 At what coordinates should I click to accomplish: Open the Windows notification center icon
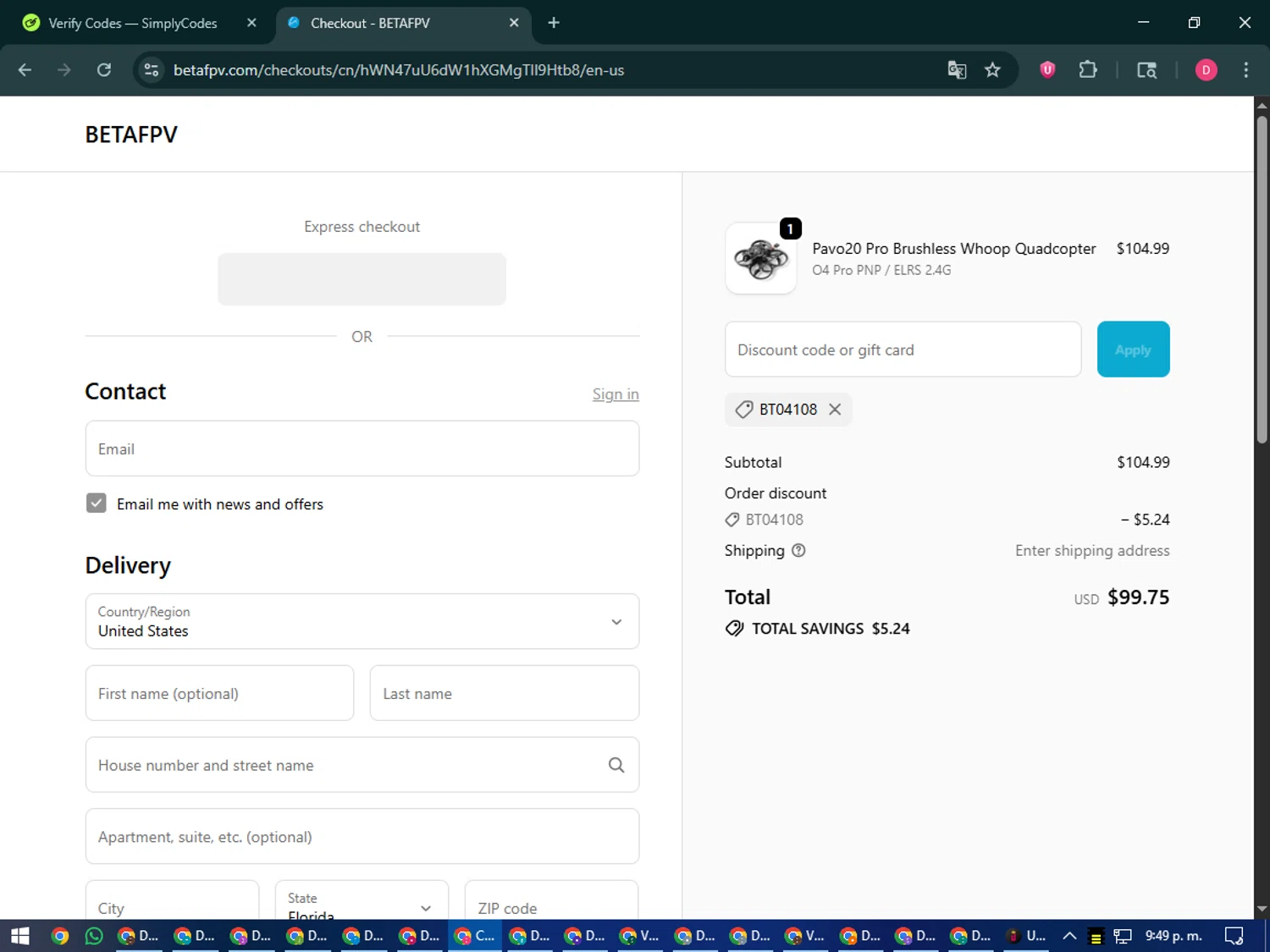[x=1234, y=936]
